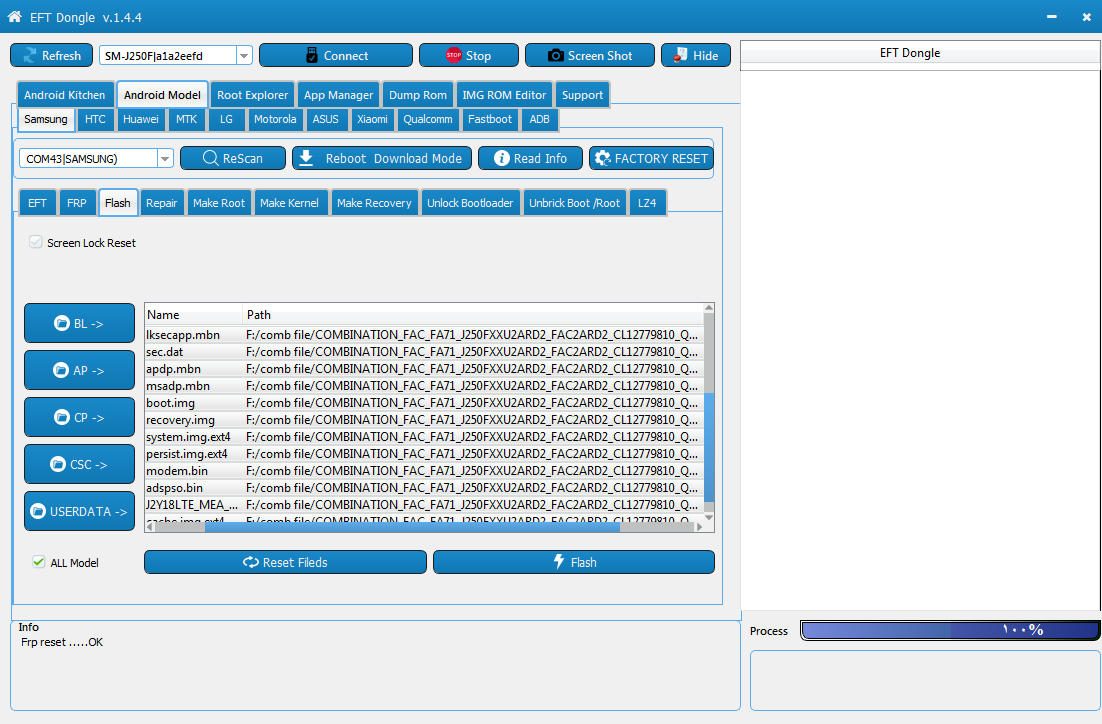
Task: Open the SM-J250F device dropdown
Action: tap(245, 56)
